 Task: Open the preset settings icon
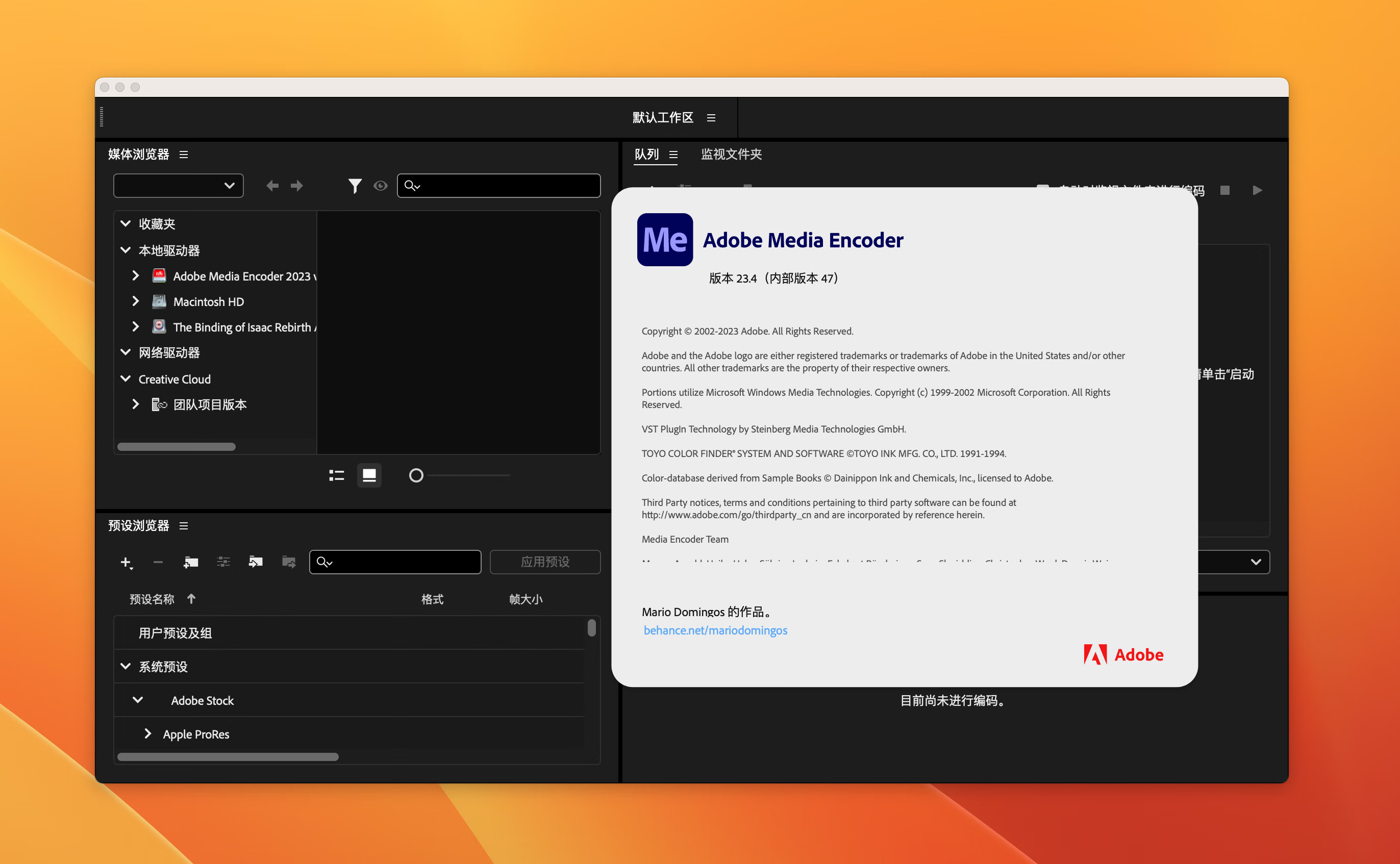[x=223, y=562]
